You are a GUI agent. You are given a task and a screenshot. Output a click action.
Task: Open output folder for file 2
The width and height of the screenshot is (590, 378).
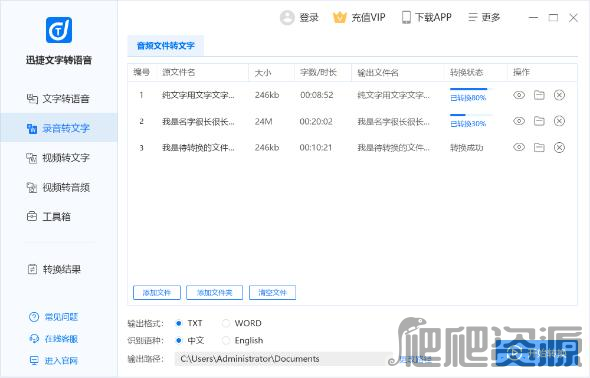click(539, 121)
